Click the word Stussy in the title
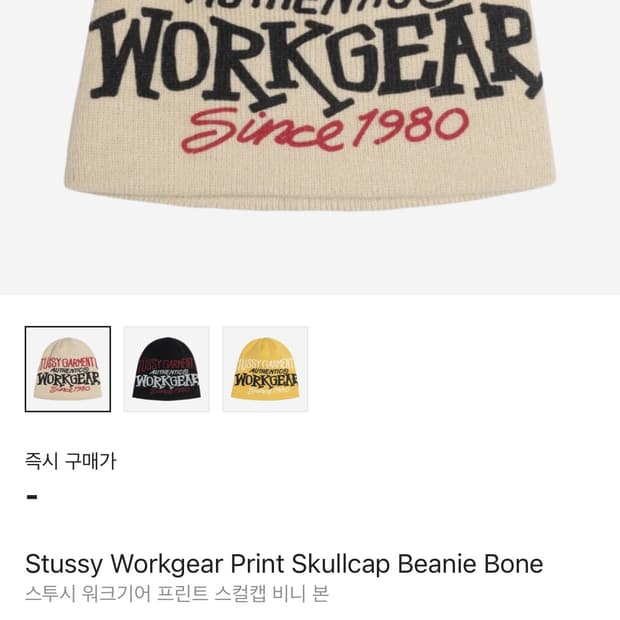This screenshot has width=620, height=620. pyautogui.click(x=64, y=565)
